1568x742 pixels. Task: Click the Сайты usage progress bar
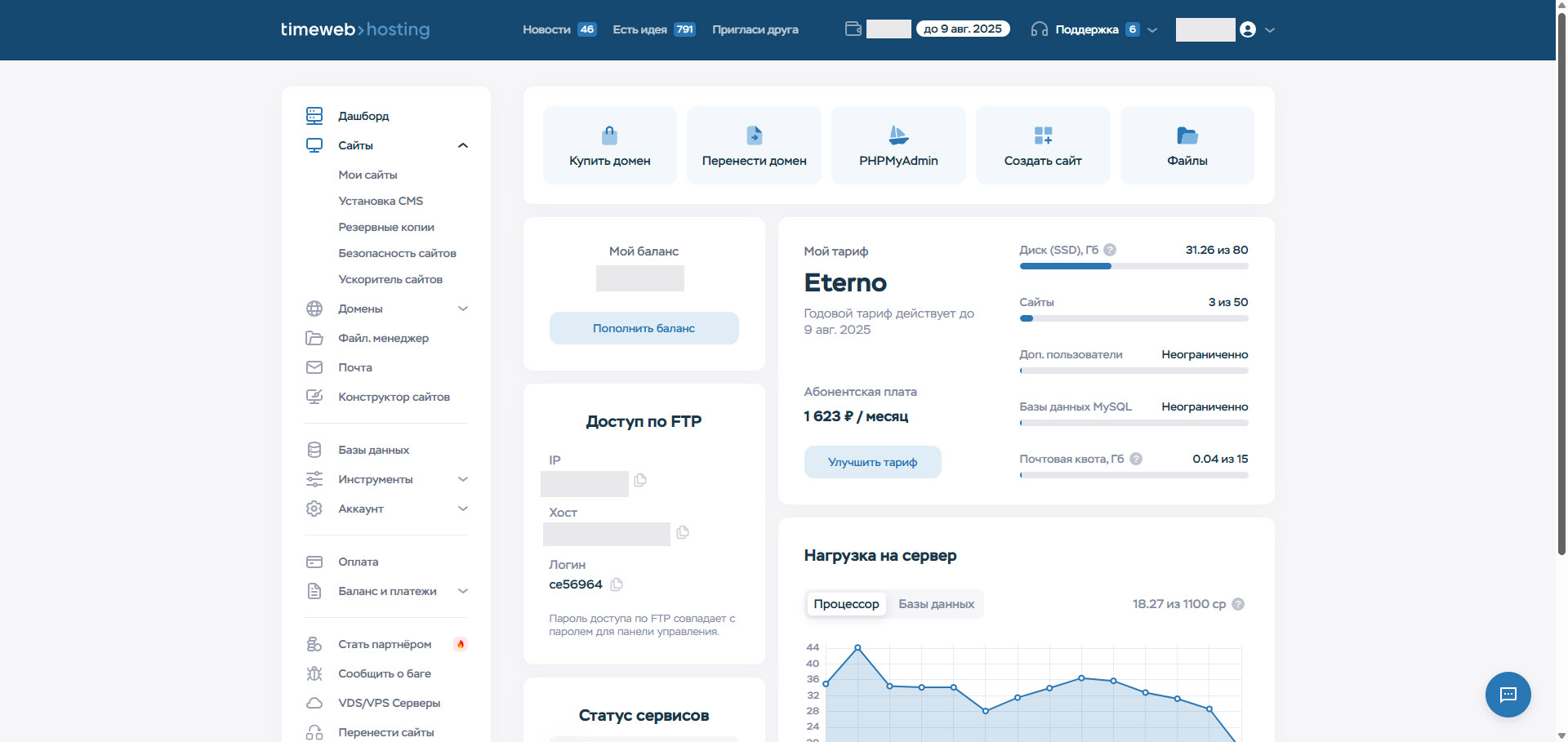pyautogui.click(x=1134, y=318)
